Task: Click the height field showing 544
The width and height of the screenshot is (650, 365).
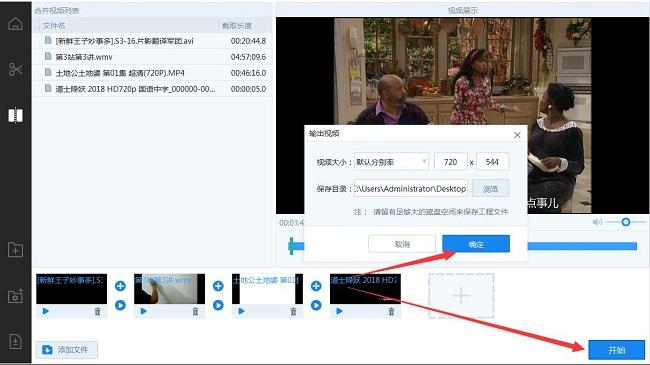Action: (492, 162)
